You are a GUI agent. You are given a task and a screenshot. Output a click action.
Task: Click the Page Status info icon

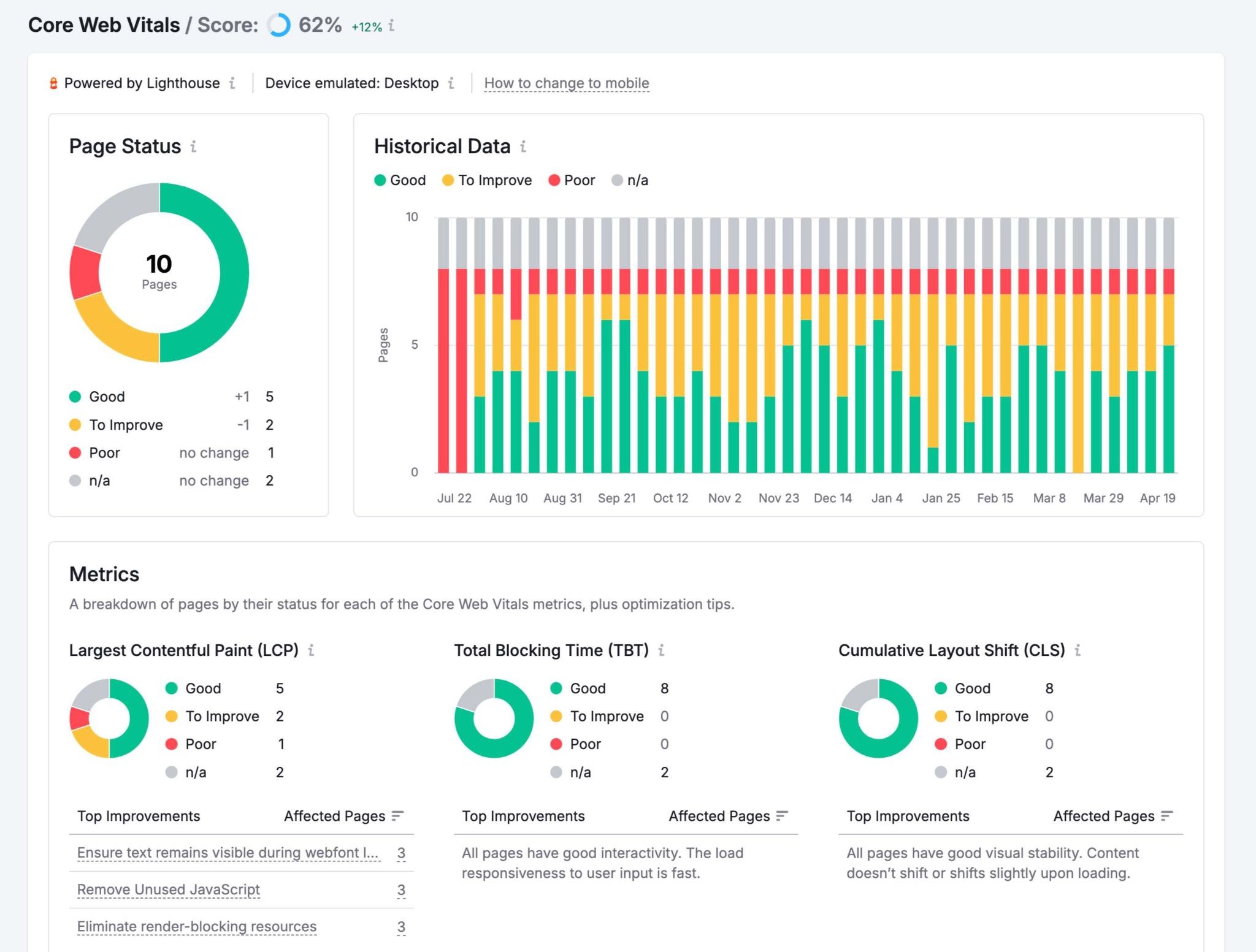(194, 147)
